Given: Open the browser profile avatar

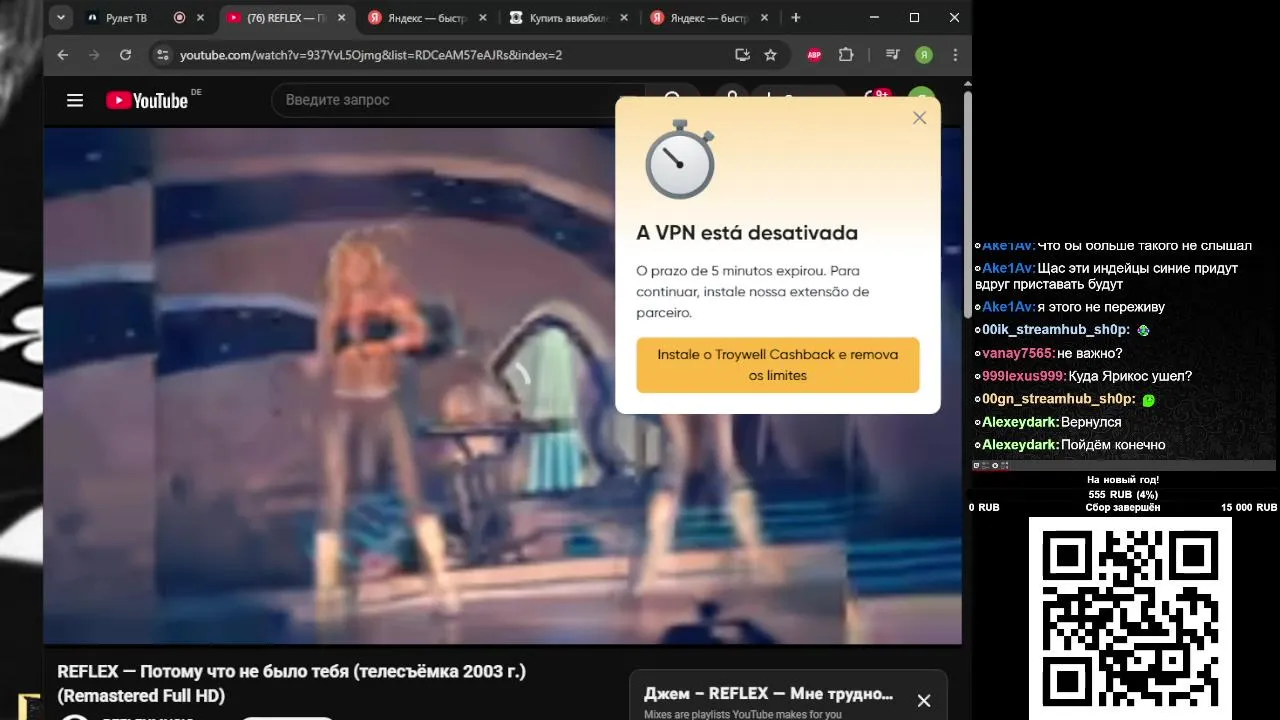Looking at the screenshot, I should (924, 55).
